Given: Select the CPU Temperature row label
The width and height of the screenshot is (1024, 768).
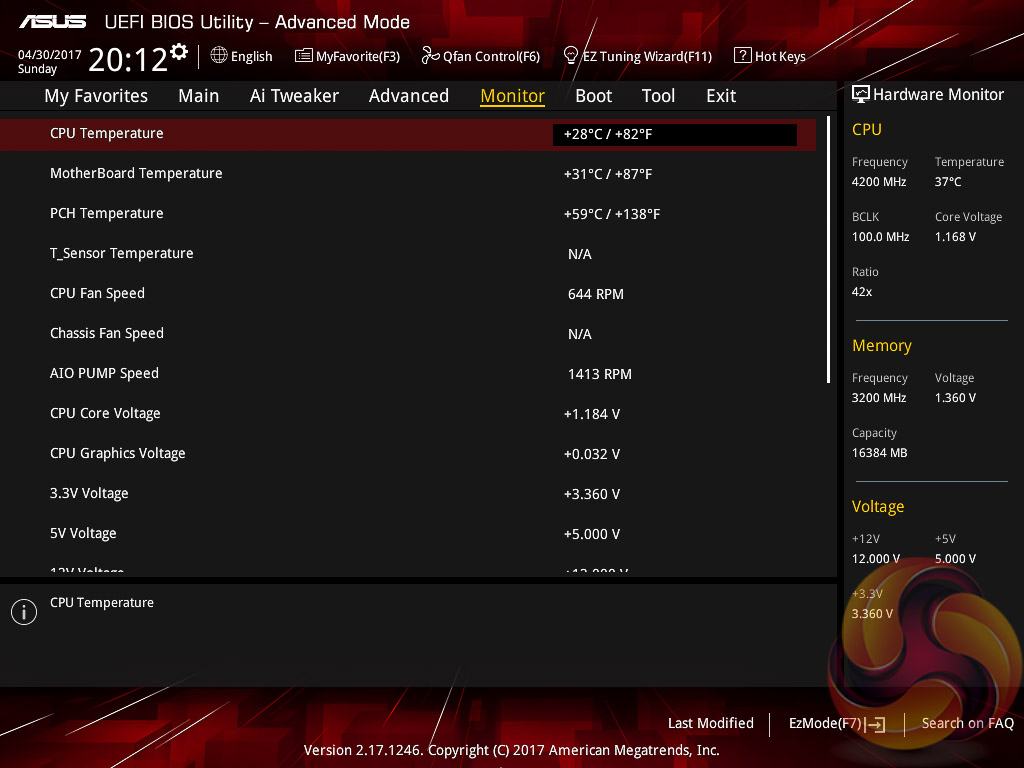Looking at the screenshot, I should (107, 133).
